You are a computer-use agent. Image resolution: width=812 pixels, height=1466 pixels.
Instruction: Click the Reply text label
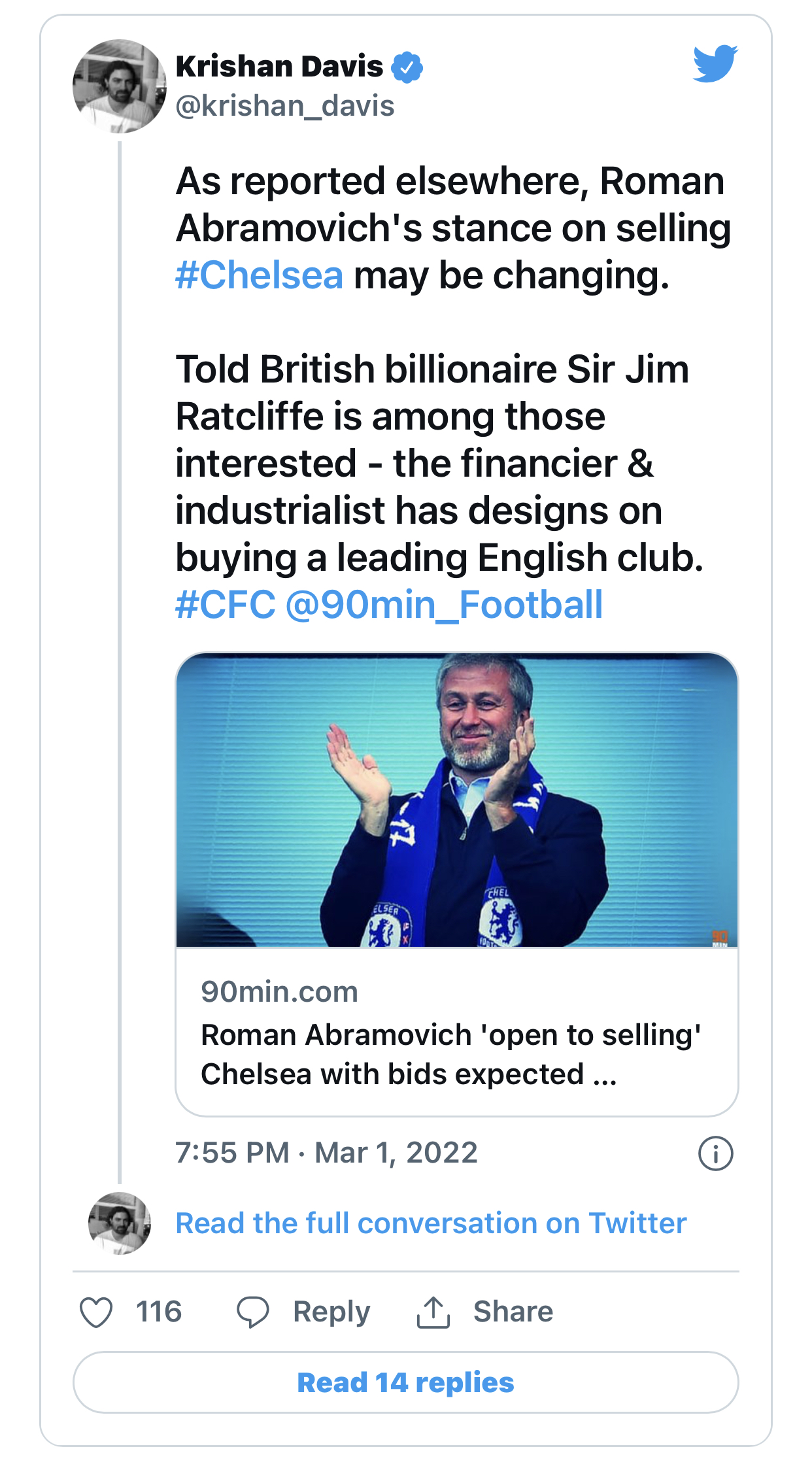click(331, 1312)
